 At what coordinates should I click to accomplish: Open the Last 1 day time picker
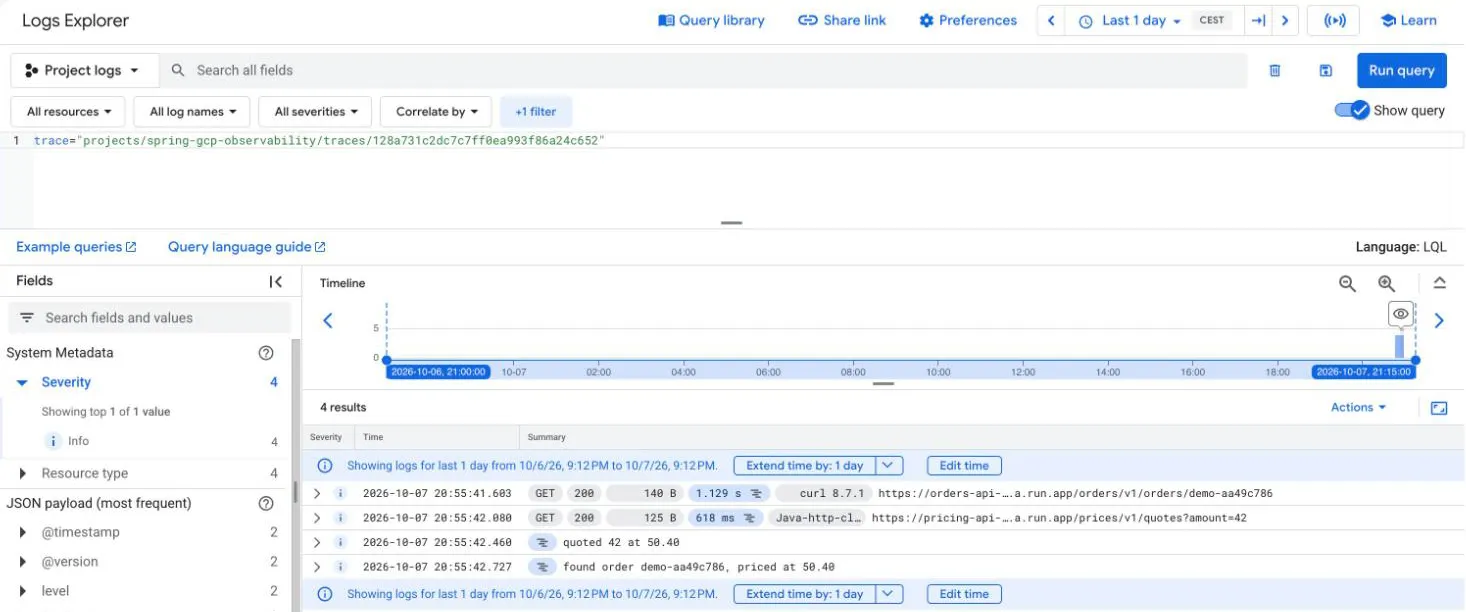(x=1131, y=21)
